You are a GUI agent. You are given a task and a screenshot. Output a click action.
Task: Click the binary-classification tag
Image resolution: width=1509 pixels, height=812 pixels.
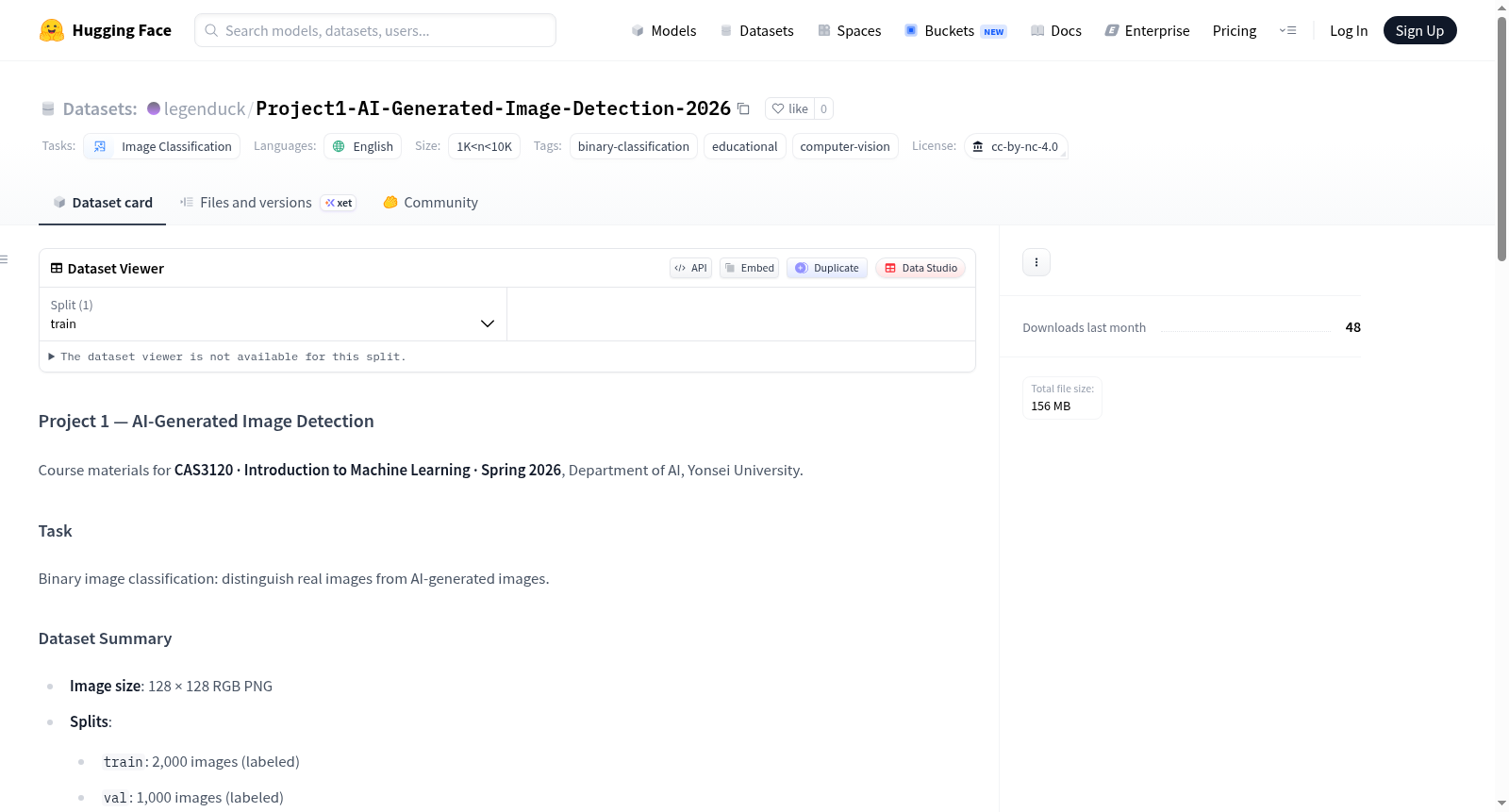click(x=634, y=146)
